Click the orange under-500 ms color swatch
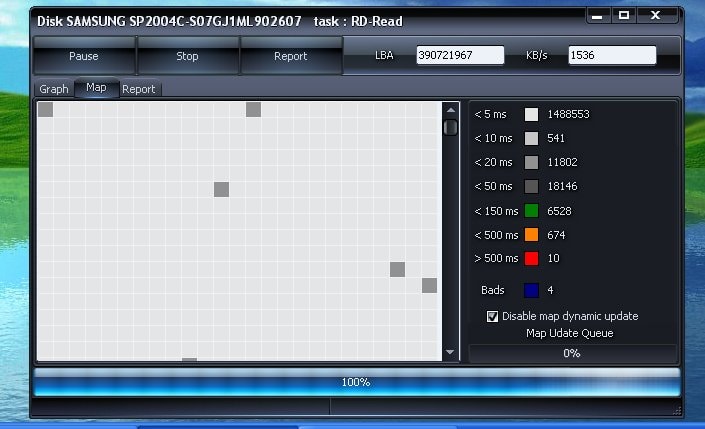The image size is (705, 429). tap(531, 235)
